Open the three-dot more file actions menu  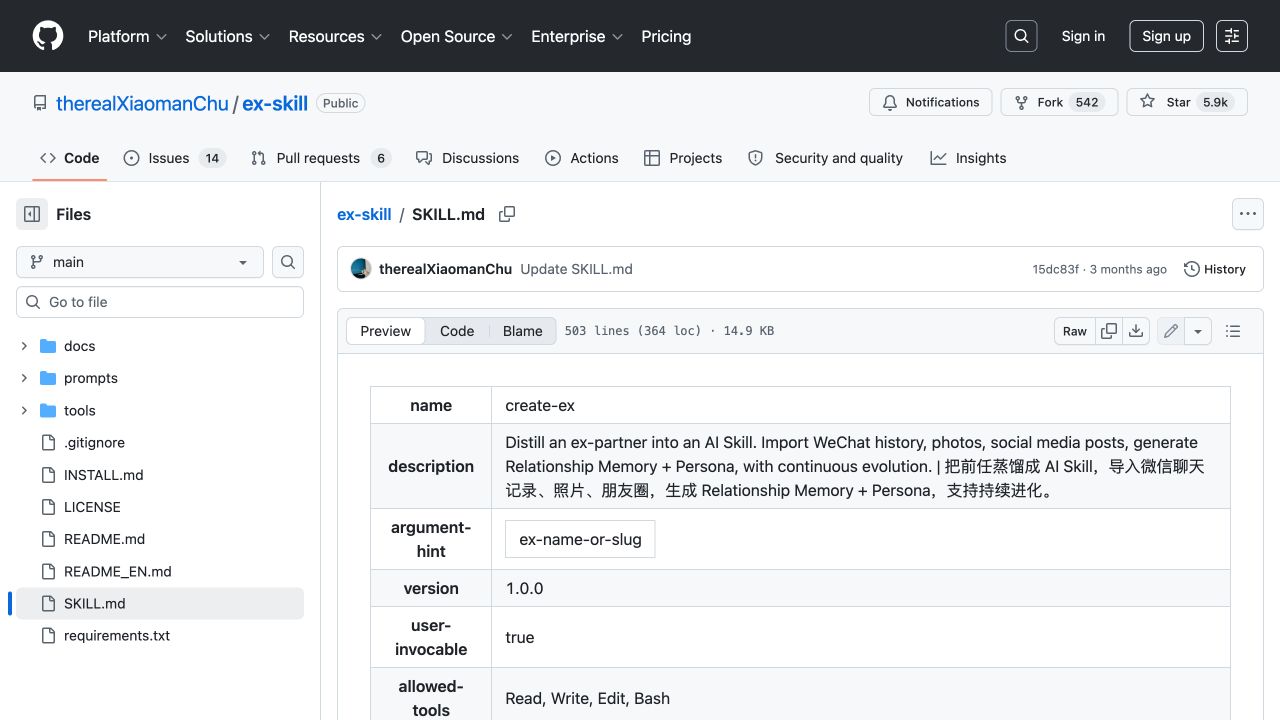(1247, 214)
